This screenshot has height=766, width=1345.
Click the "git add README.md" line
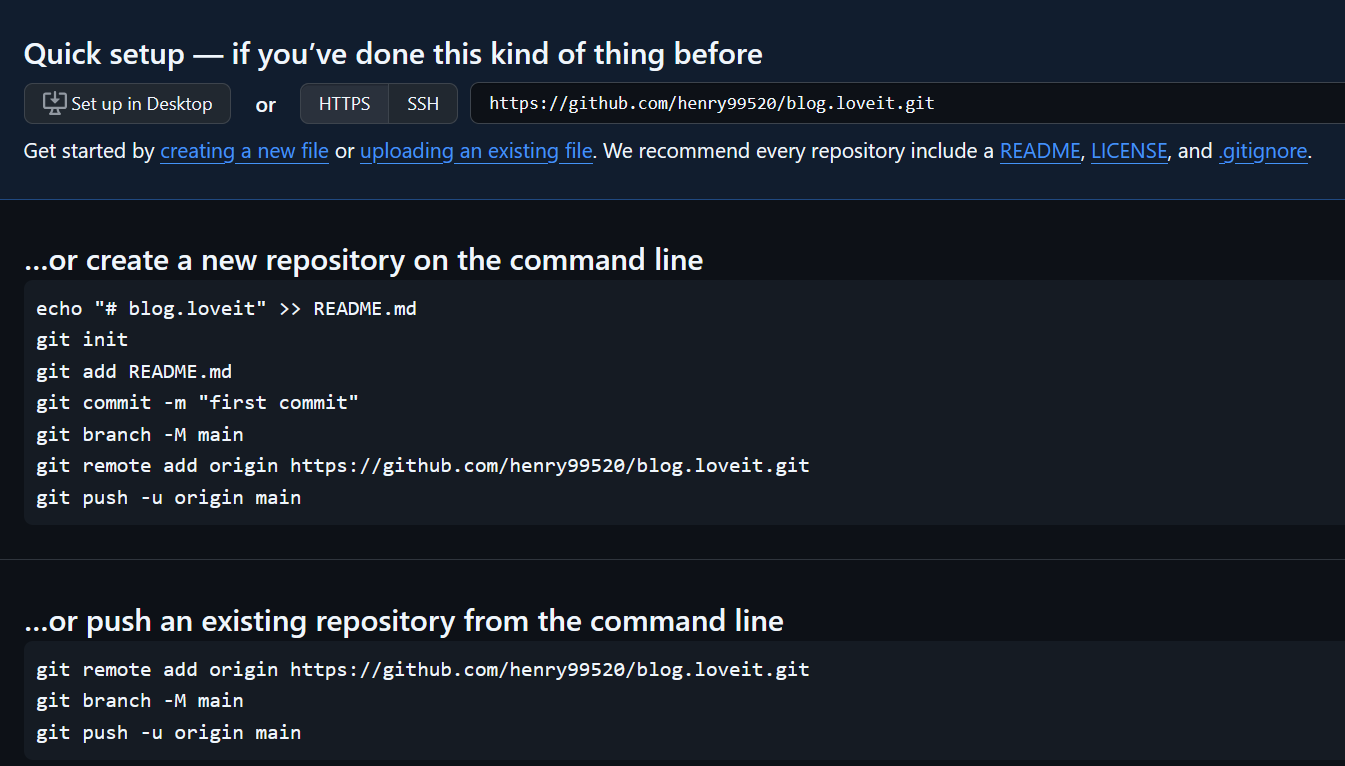[134, 372]
